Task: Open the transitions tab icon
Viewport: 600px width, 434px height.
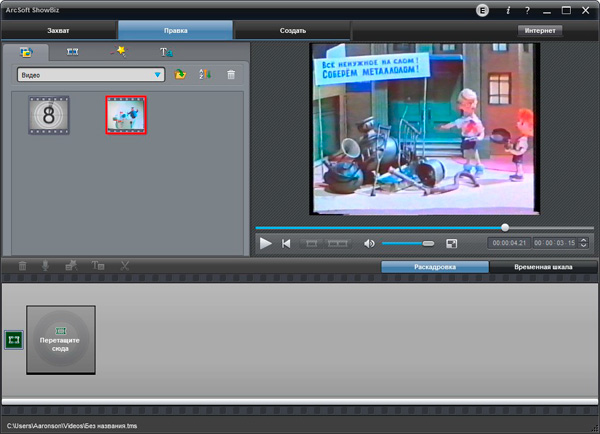Action: click(x=72, y=51)
